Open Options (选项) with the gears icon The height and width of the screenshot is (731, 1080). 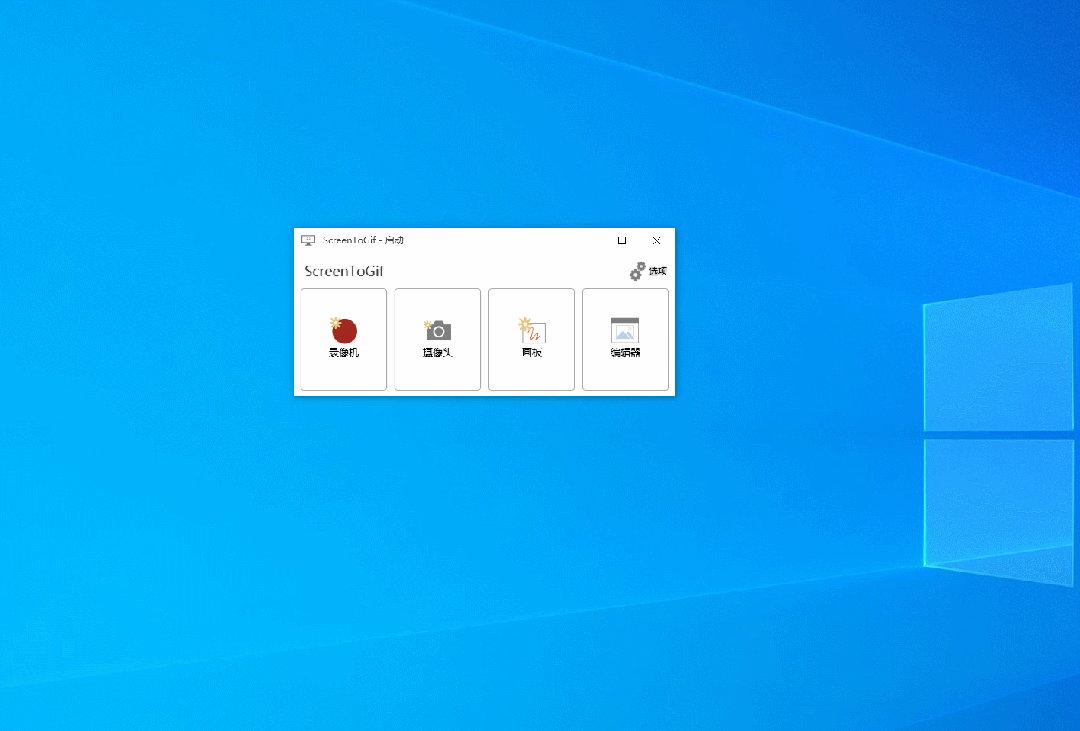click(x=648, y=271)
